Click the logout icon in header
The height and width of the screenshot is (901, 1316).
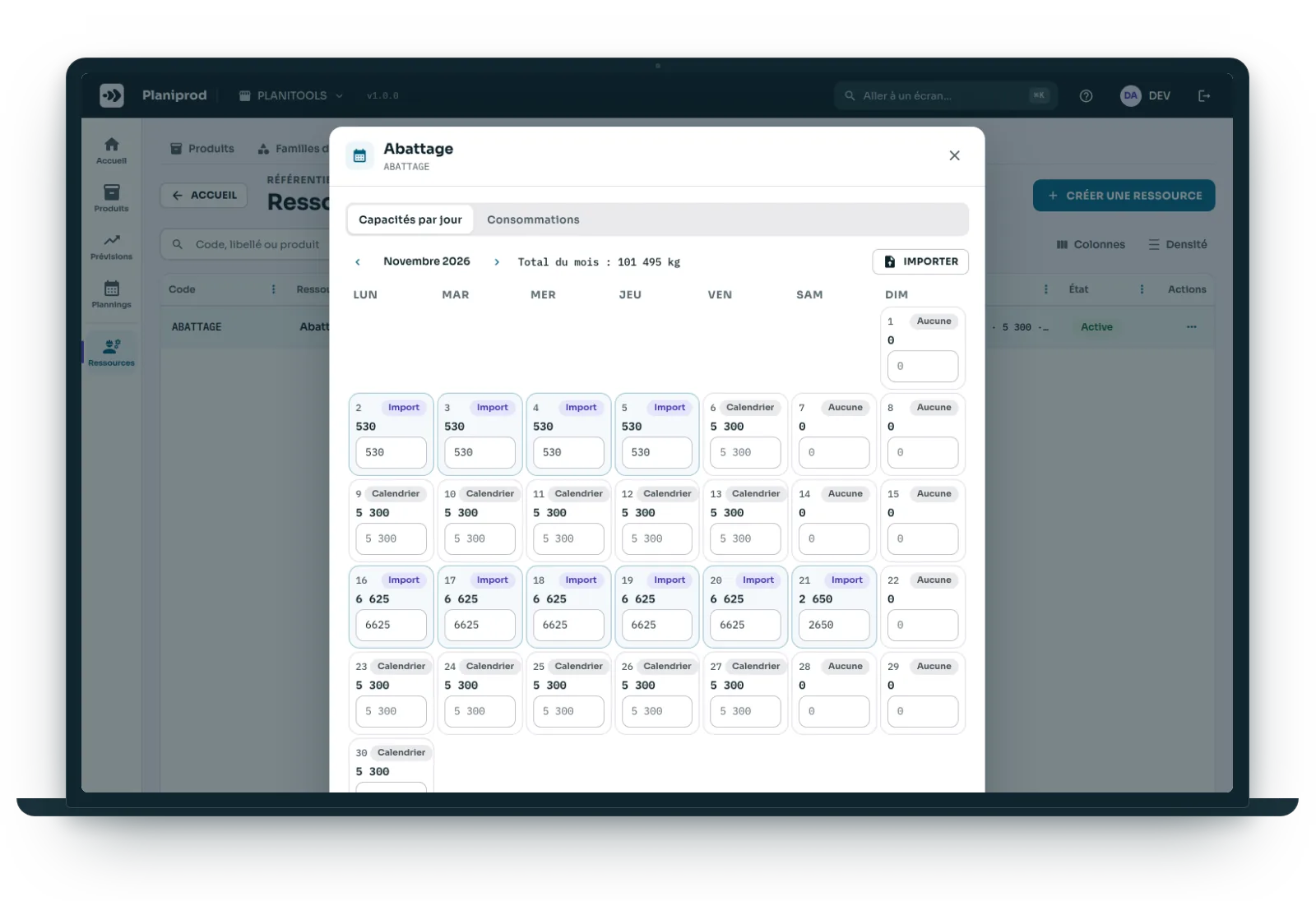click(x=1204, y=96)
